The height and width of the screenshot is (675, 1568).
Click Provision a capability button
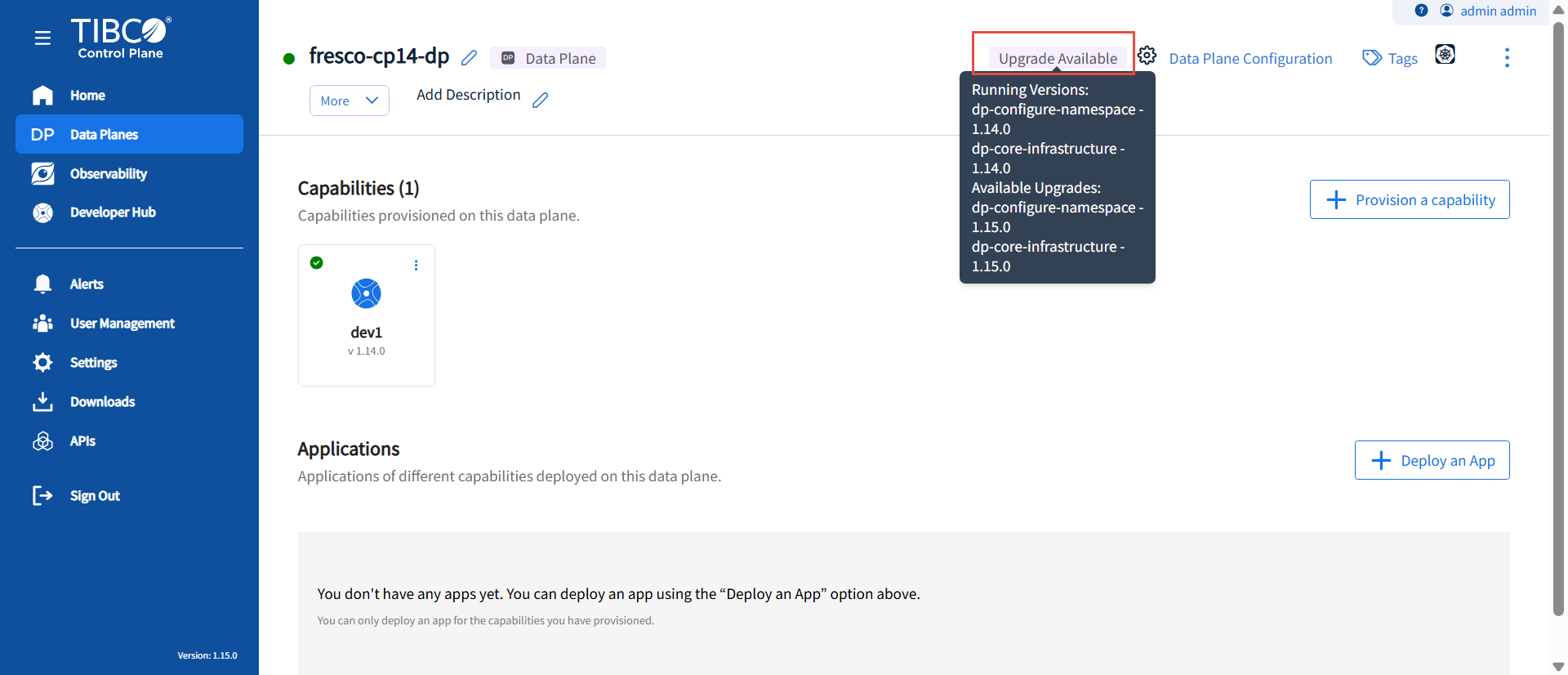pos(1410,199)
